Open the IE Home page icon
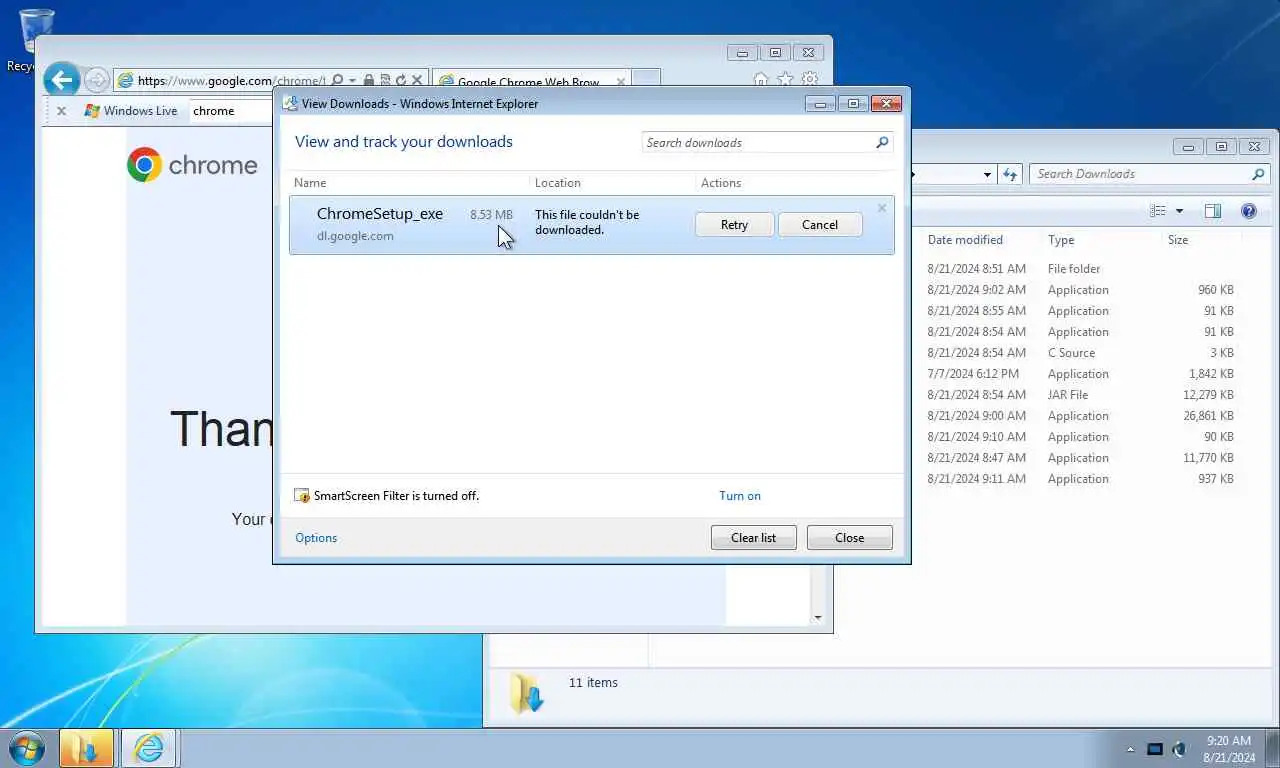1280x768 pixels. (x=761, y=80)
